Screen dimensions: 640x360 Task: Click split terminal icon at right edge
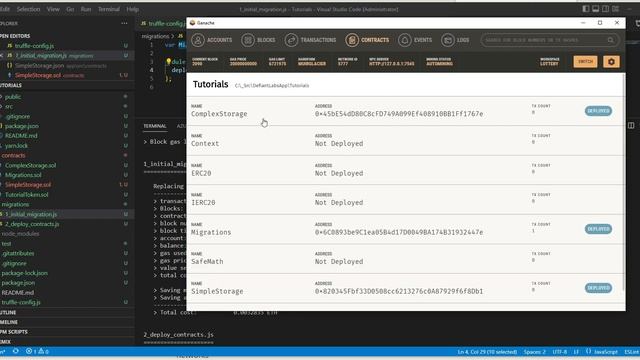(x=631, y=125)
